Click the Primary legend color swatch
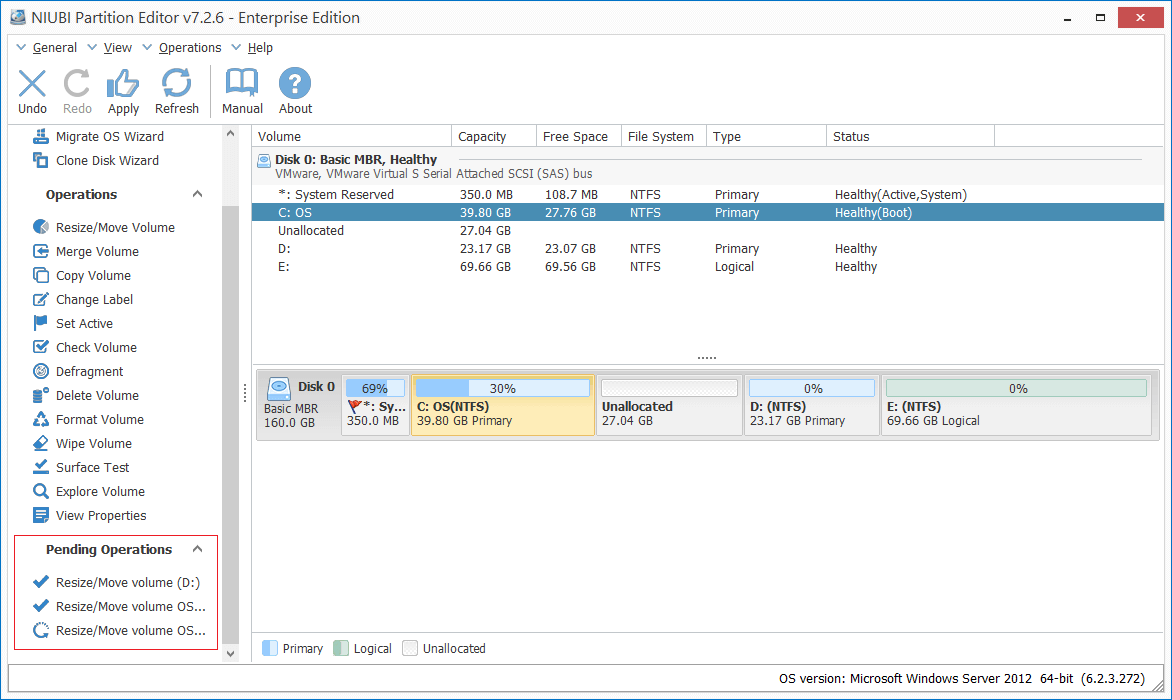 pyautogui.click(x=270, y=648)
